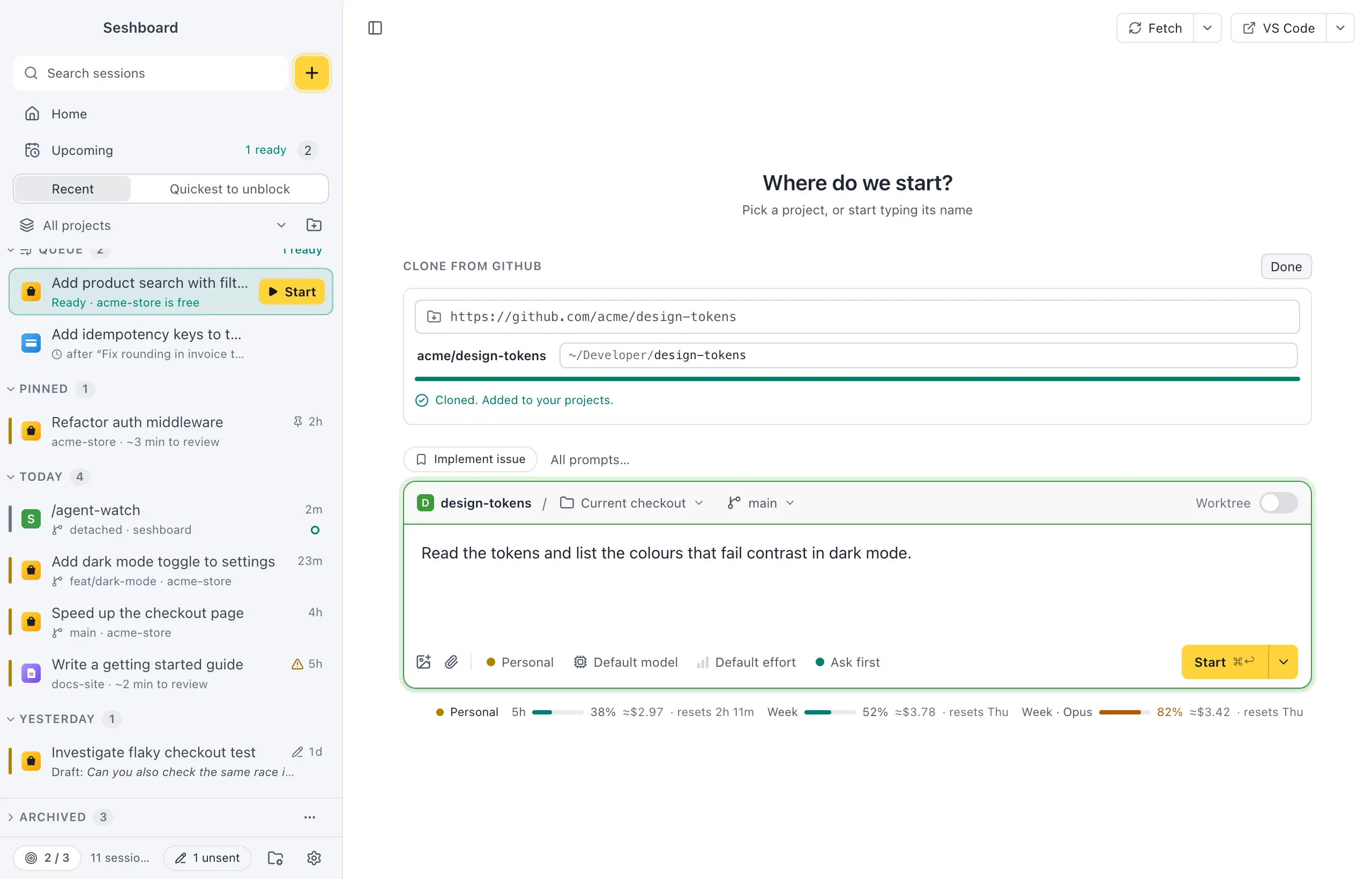Image resolution: width=1372 pixels, height=879 pixels.
Task: Click the green status ring on /agent-watch
Action: (x=315, y=530)
